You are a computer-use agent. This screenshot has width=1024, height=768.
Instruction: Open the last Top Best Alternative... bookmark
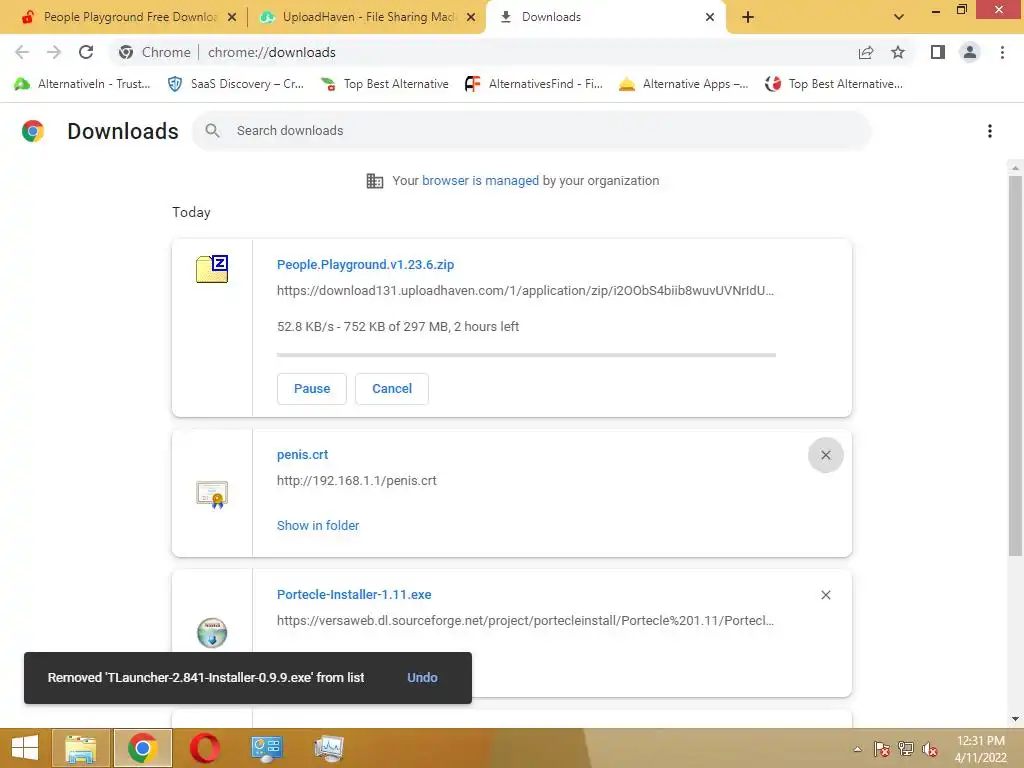[834, 84]
